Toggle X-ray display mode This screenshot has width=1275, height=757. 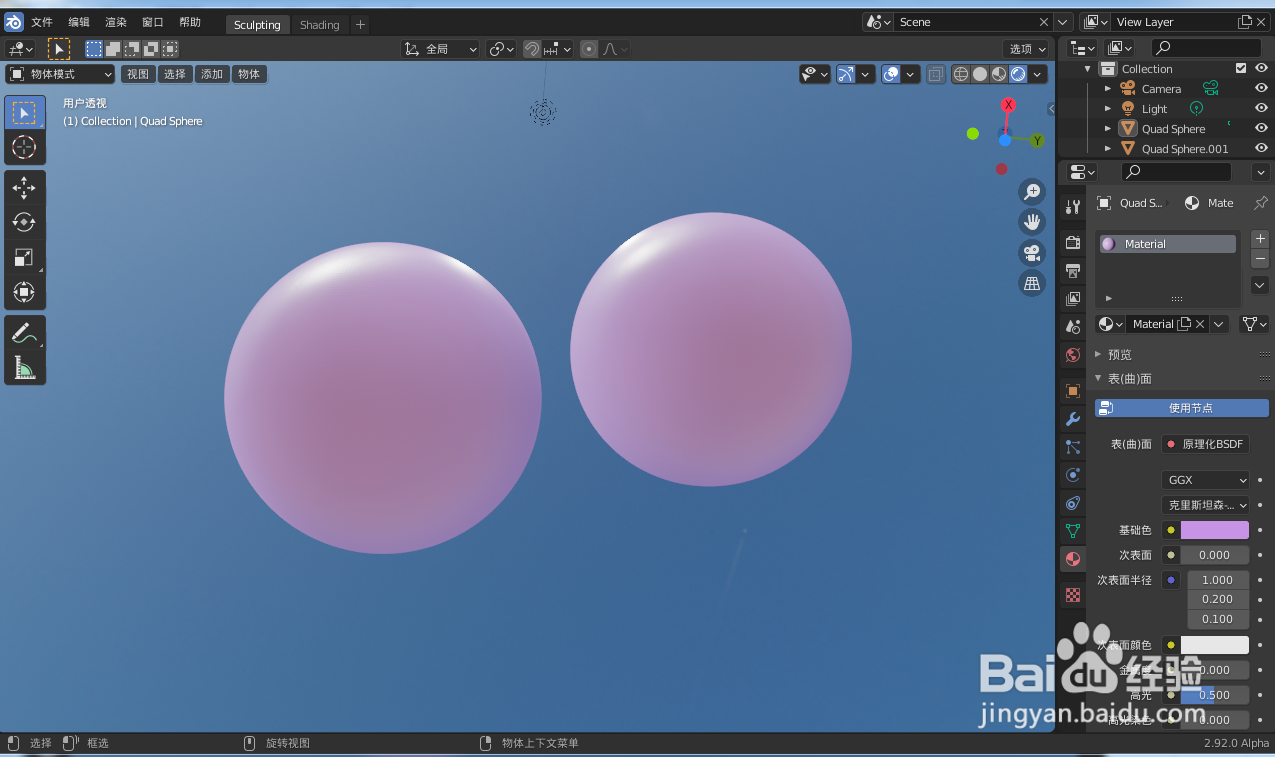point(935,74)
